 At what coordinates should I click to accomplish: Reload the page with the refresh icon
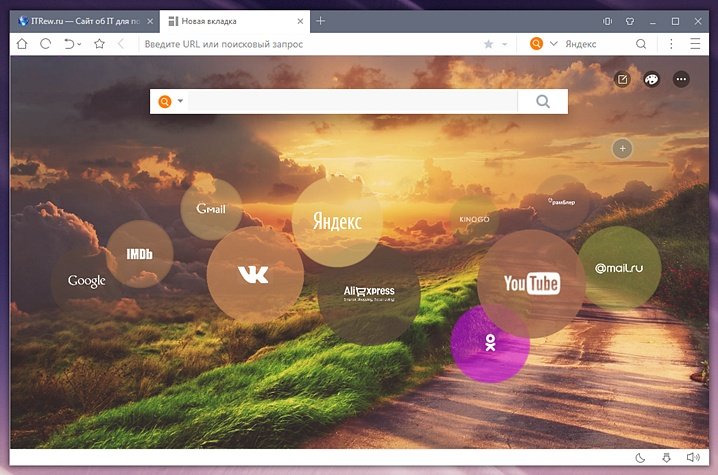[x=45, y=44]
